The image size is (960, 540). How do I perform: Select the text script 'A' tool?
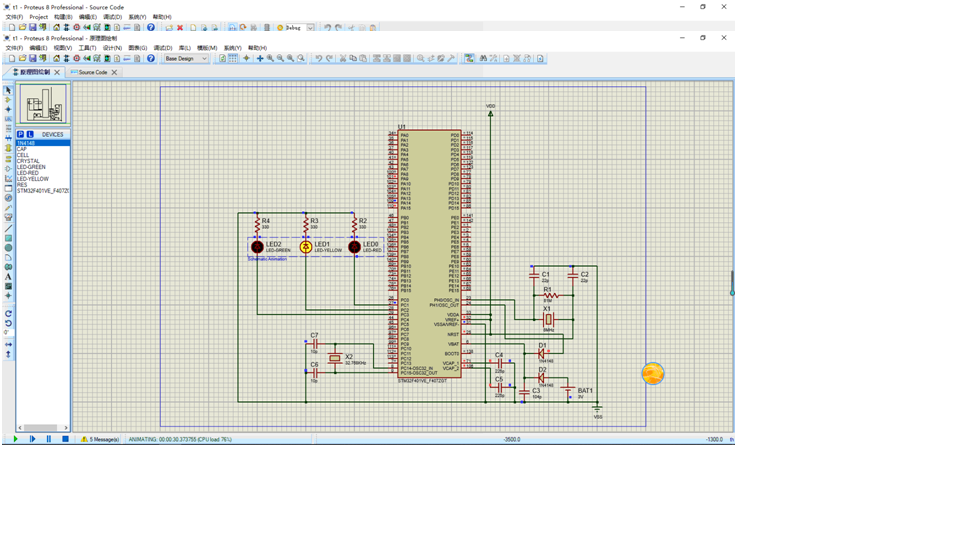[8, 277]
